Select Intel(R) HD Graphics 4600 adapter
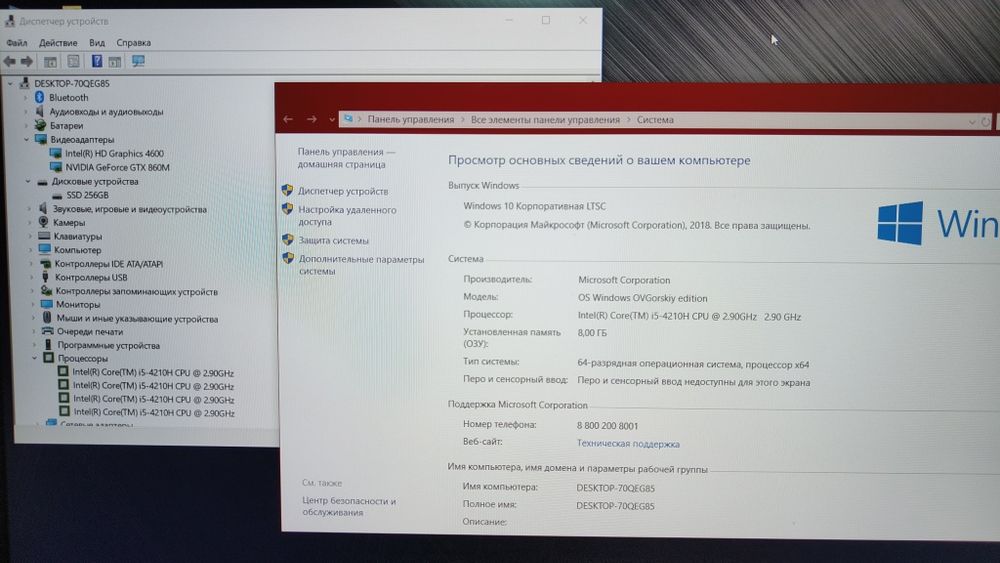The width and height of the screenshot is (1000, 563). pyautogui.click(x=114, y=154)
